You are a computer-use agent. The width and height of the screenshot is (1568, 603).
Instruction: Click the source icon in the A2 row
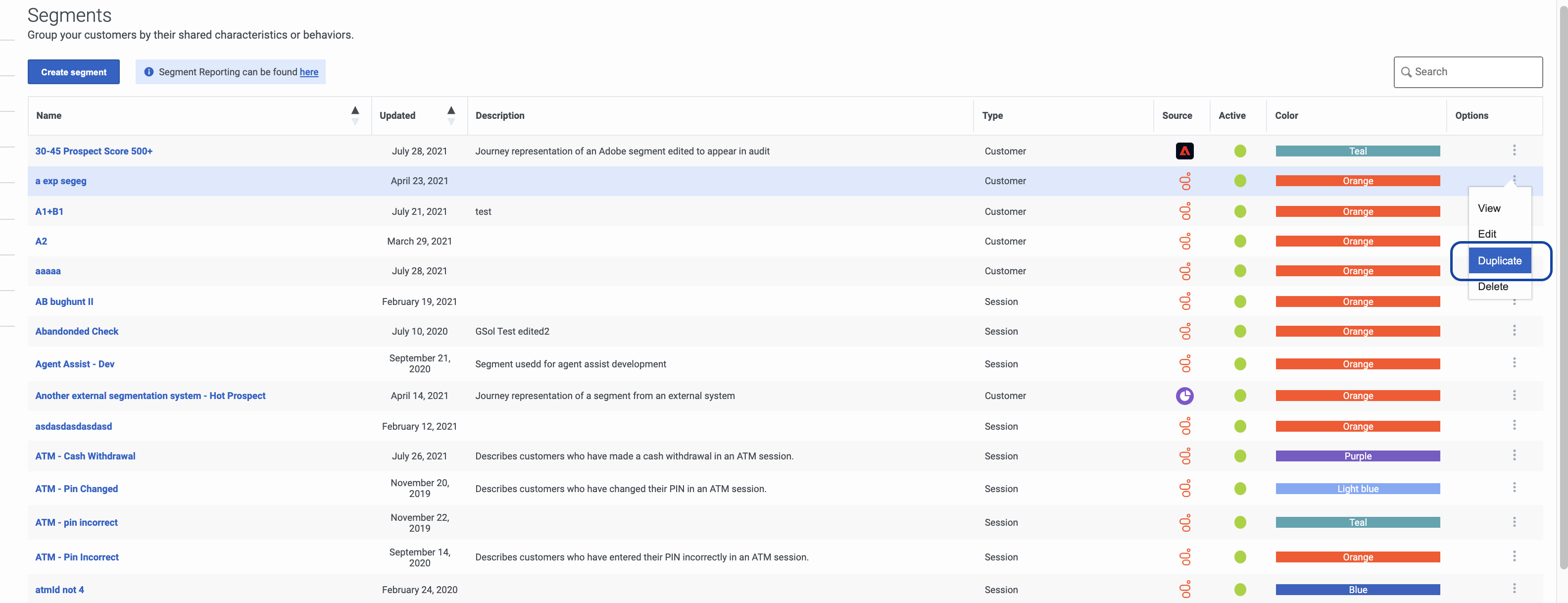[x=1184, y=241]
